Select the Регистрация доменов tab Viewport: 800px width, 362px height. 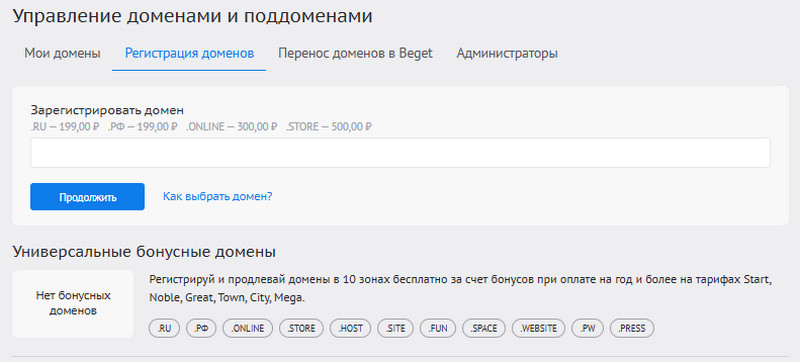[x=189, y=53]
